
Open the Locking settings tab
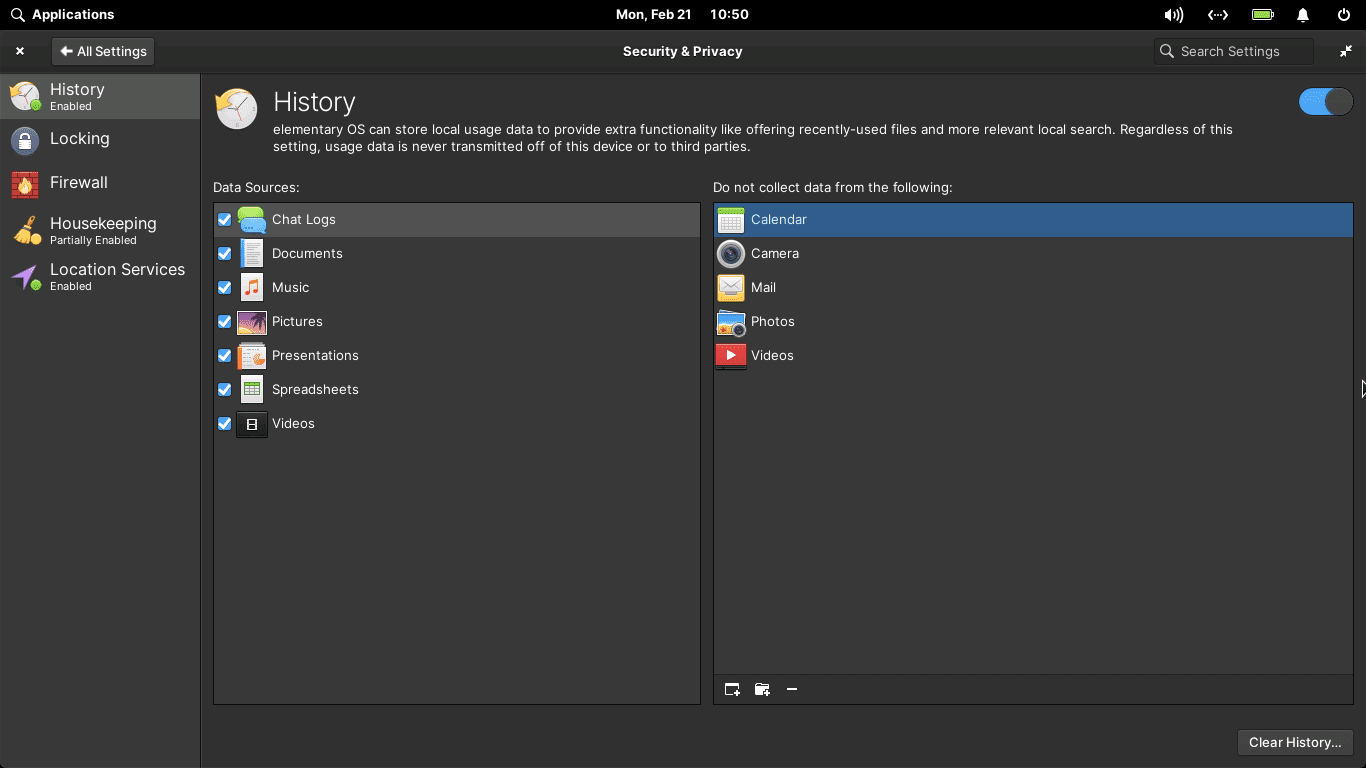(x=80, y=139)
